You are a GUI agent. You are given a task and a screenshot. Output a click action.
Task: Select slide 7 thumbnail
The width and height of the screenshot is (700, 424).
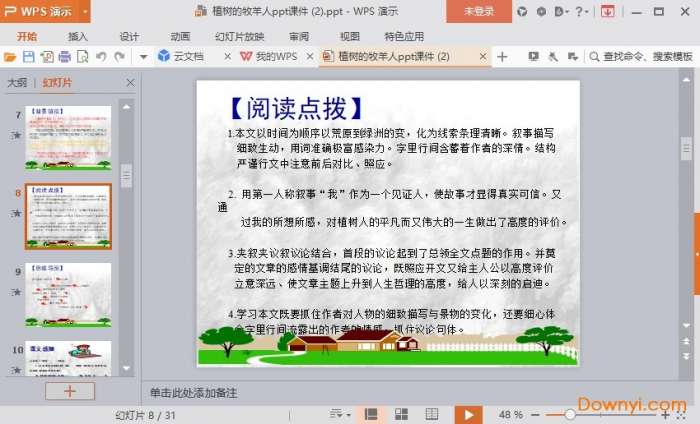tap(68, 138)
